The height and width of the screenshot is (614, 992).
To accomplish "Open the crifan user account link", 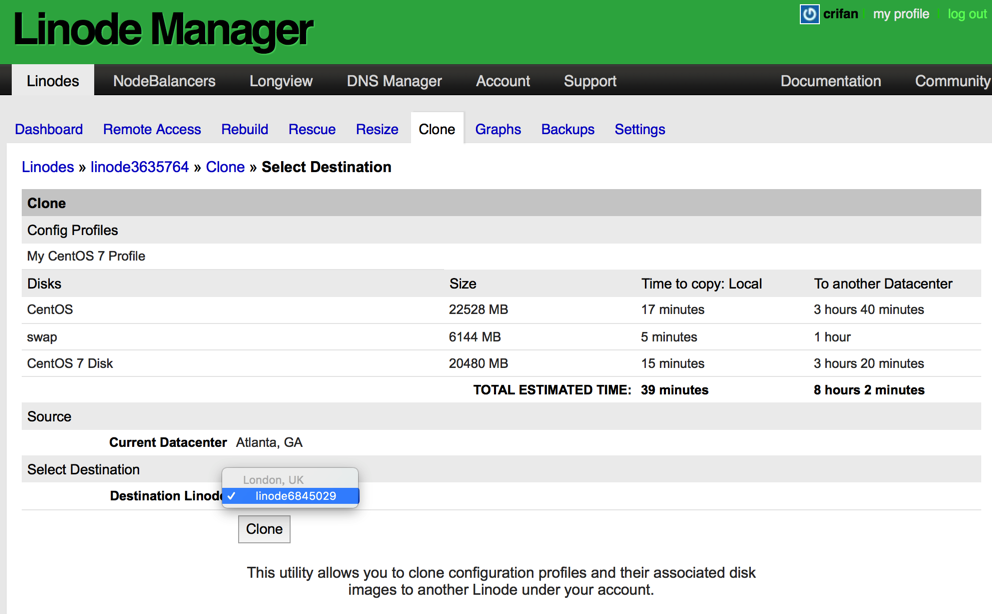I will click(x=840, y=14).
